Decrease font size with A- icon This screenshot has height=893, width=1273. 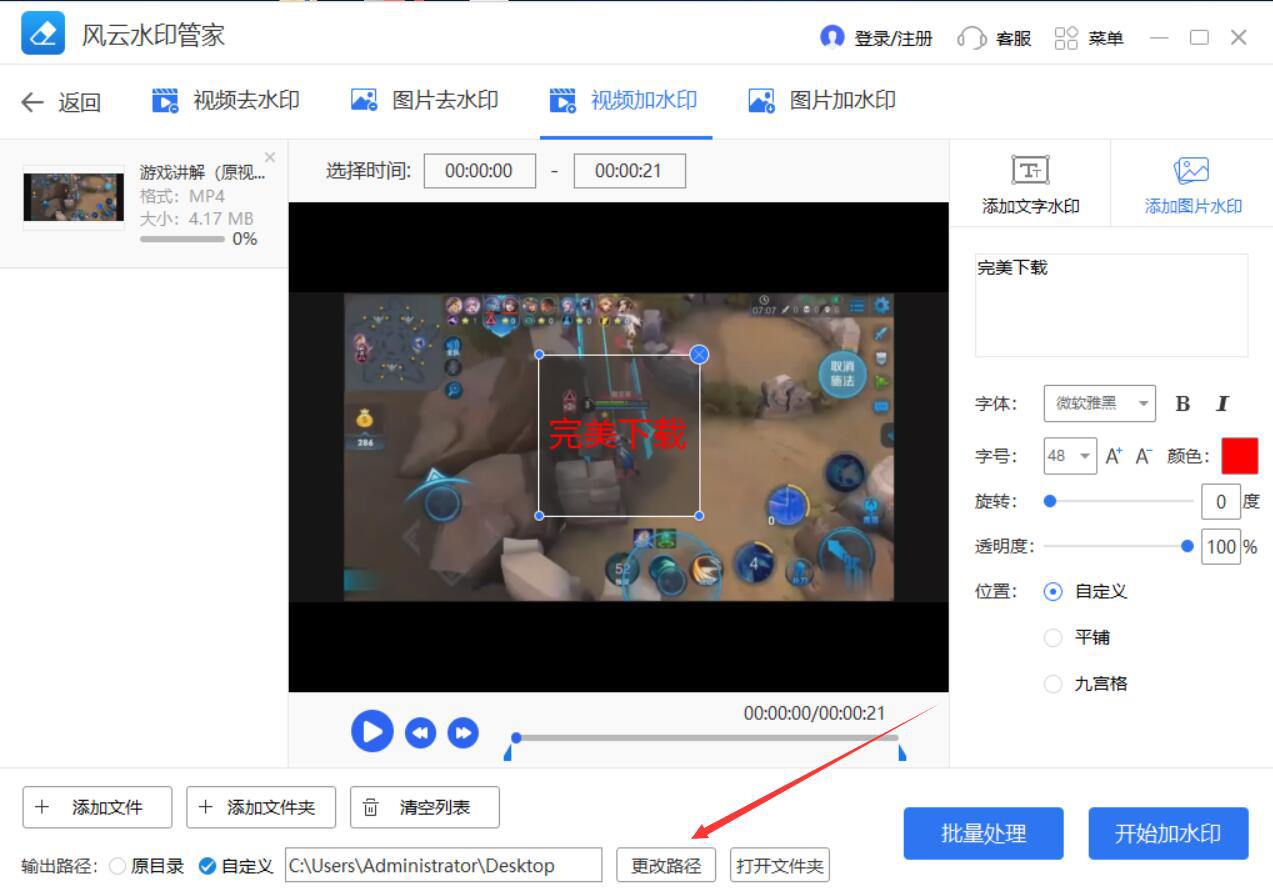[1144, 456]
